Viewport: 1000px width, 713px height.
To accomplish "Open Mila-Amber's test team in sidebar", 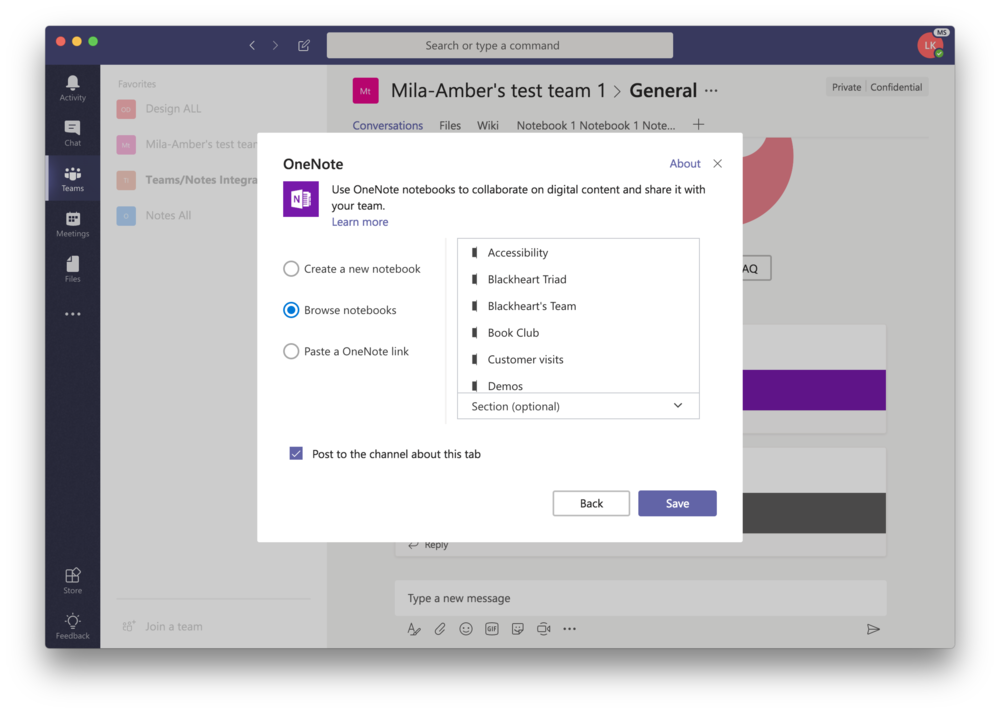I will (x=186, y=145).
